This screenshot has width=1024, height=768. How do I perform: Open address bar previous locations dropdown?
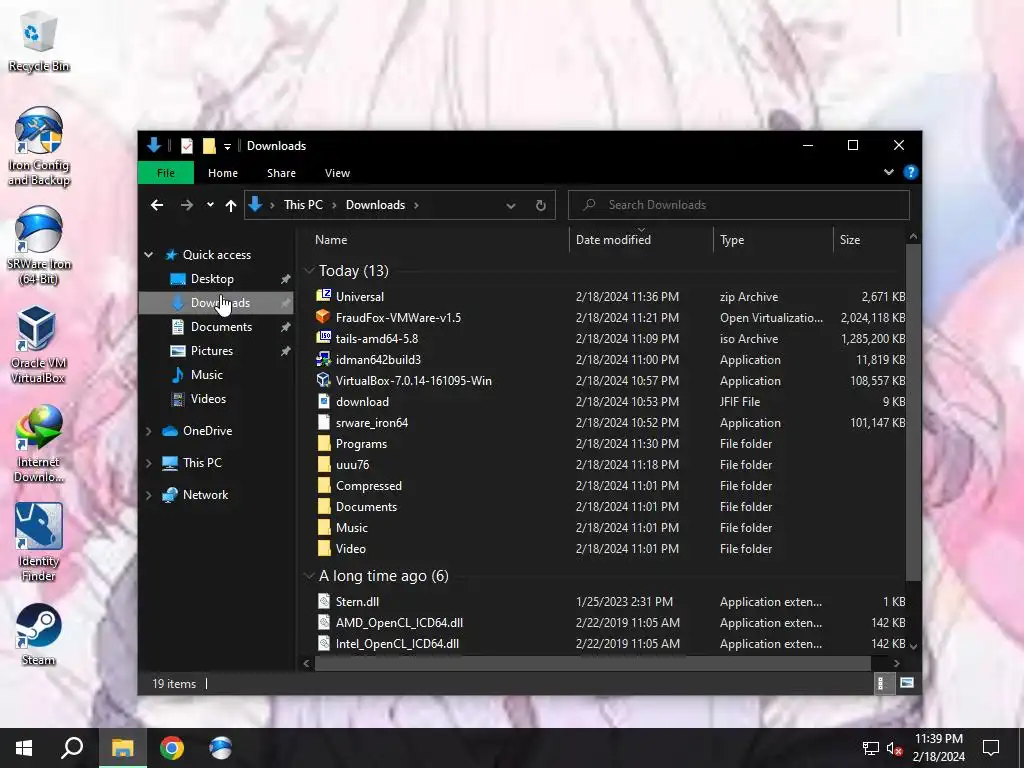tap(511, 205)
